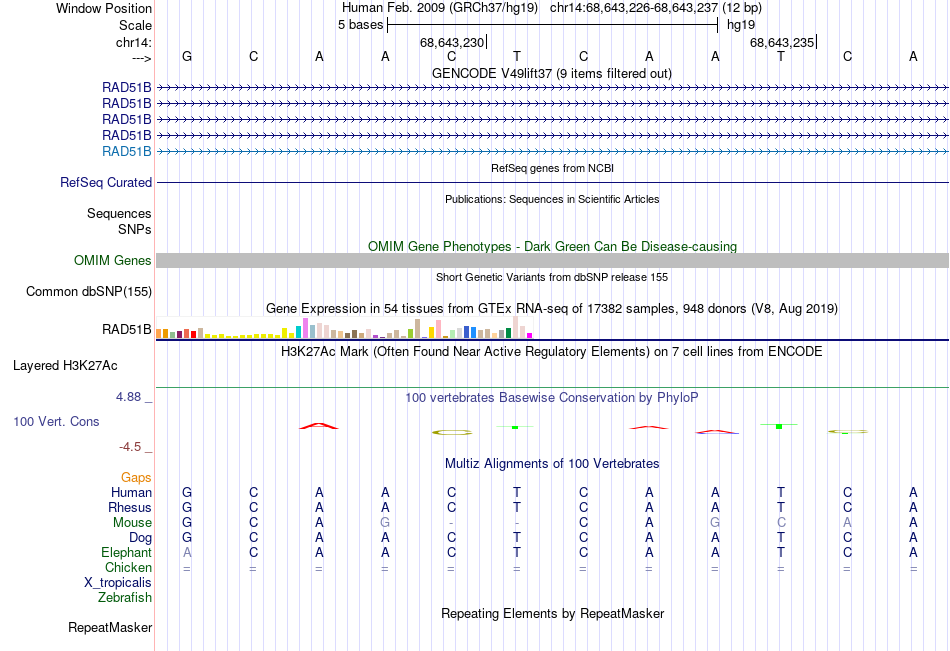Click the OMIM Genes track label

pyautogui.click(x=113, y=261)
